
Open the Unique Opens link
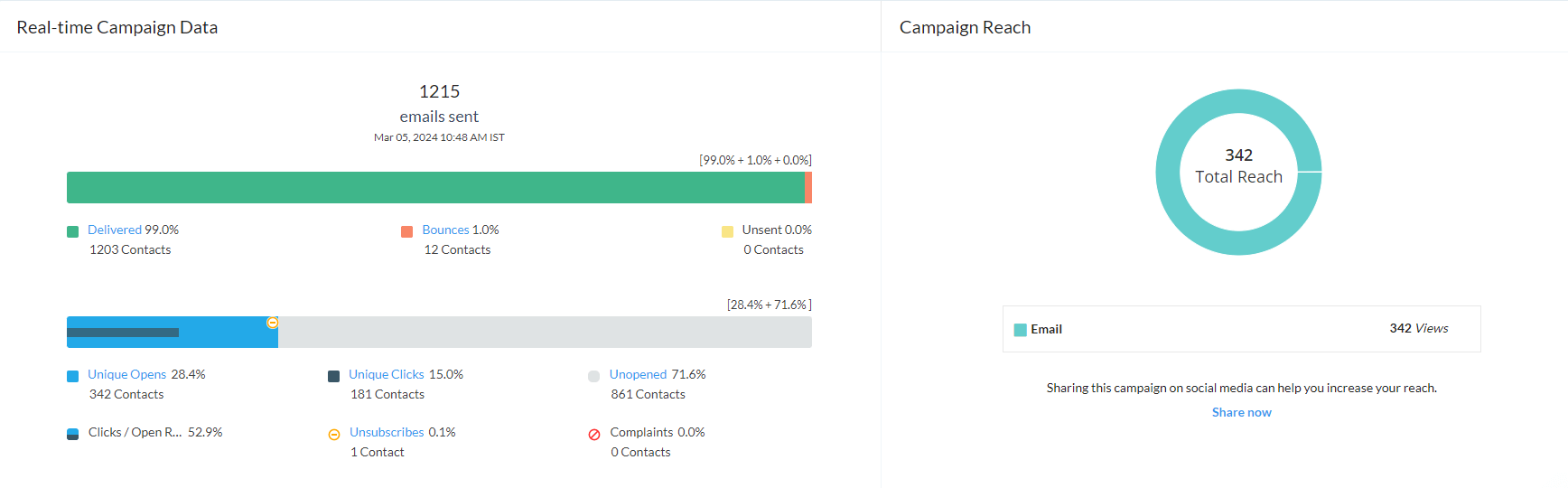pyautogui.click(x=126, y=375)
